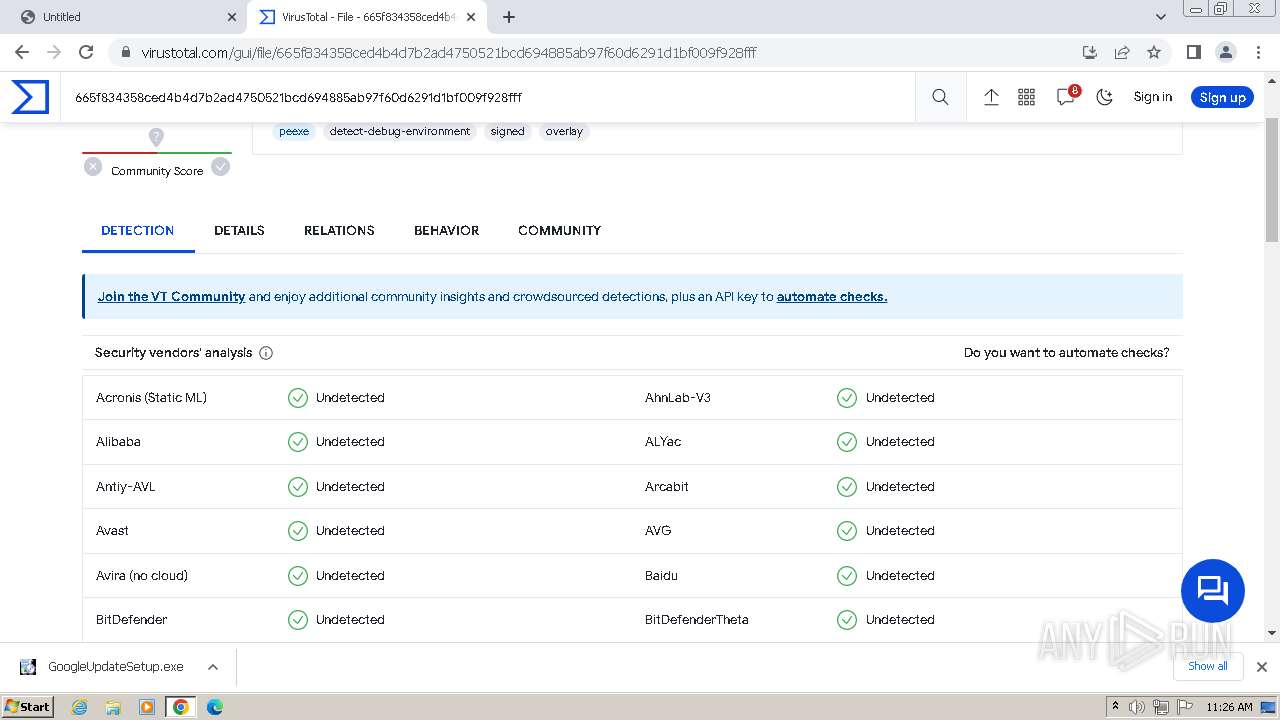Select the DETAILS tab
1280x720 pixels.
click(x=239, y=230)
